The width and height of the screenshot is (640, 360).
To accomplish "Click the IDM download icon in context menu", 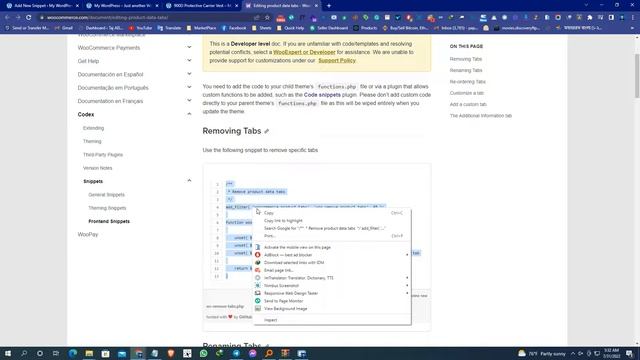I will click(258, 262).
